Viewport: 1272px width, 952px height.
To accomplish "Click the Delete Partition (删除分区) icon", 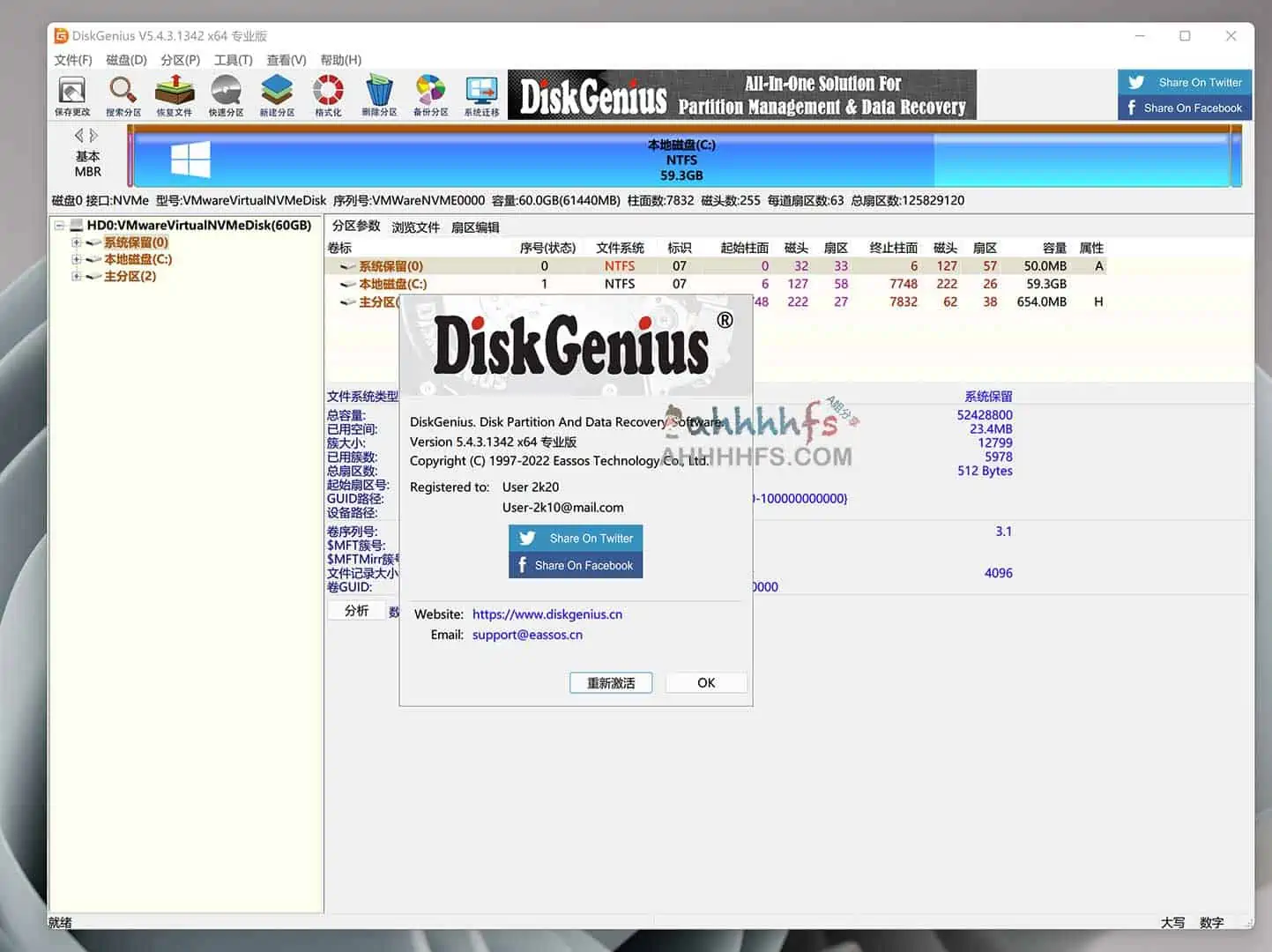I will [379, 95].
